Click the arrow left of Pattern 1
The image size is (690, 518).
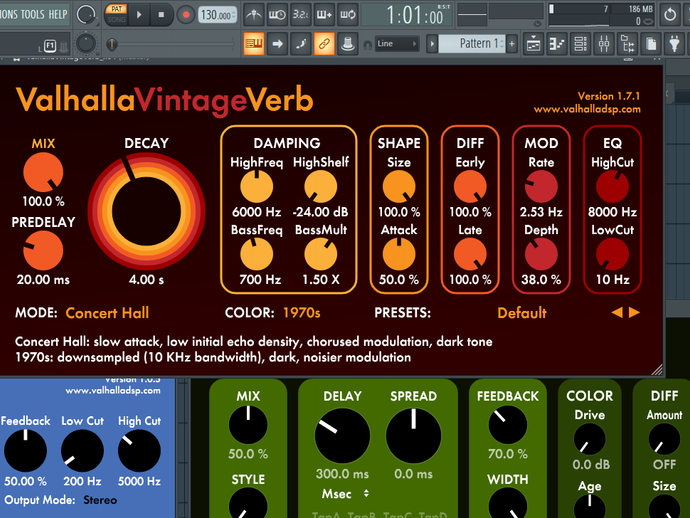click(432, 44)
